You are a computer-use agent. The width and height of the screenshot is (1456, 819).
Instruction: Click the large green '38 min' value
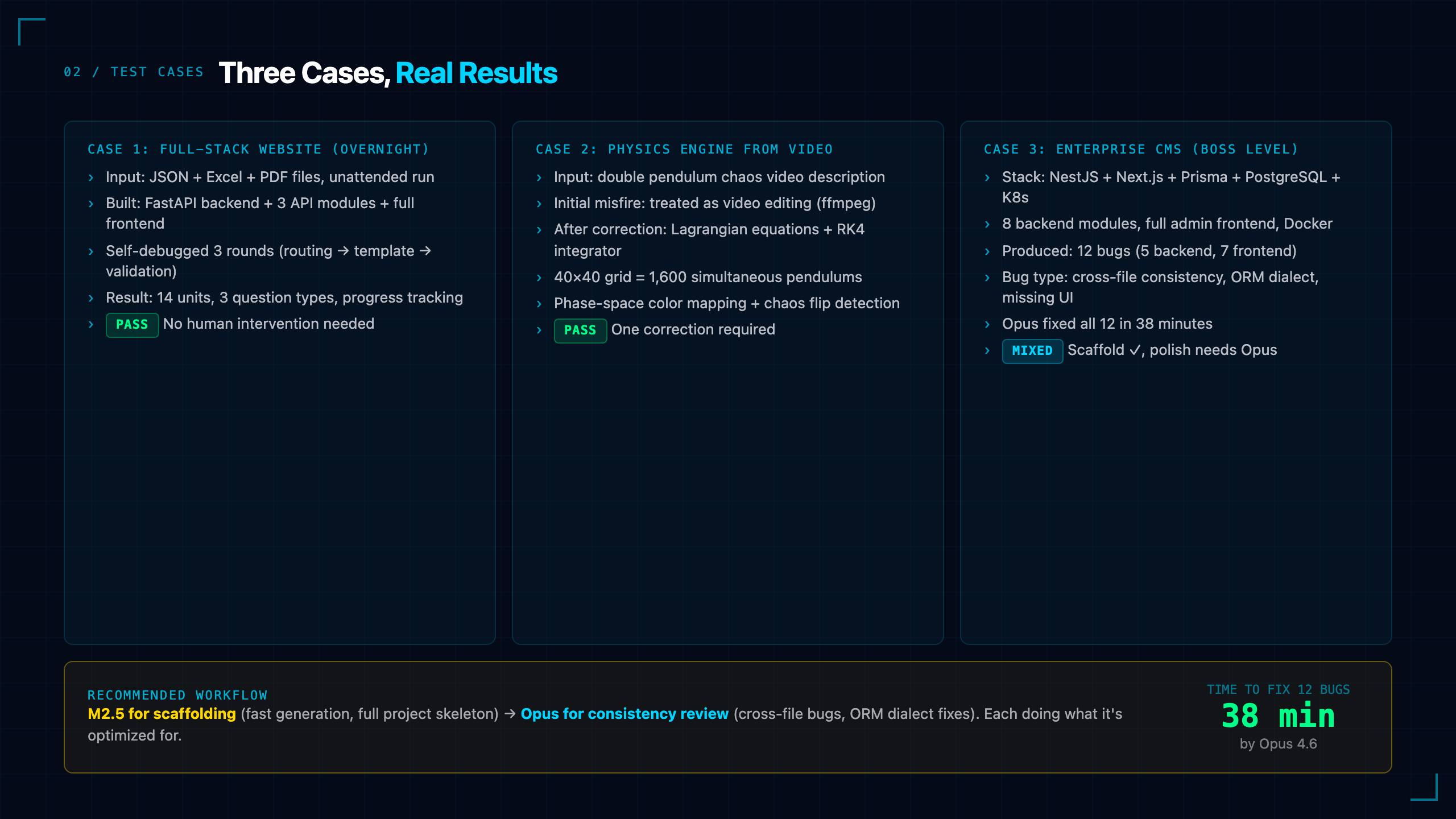coord(1278,716)
